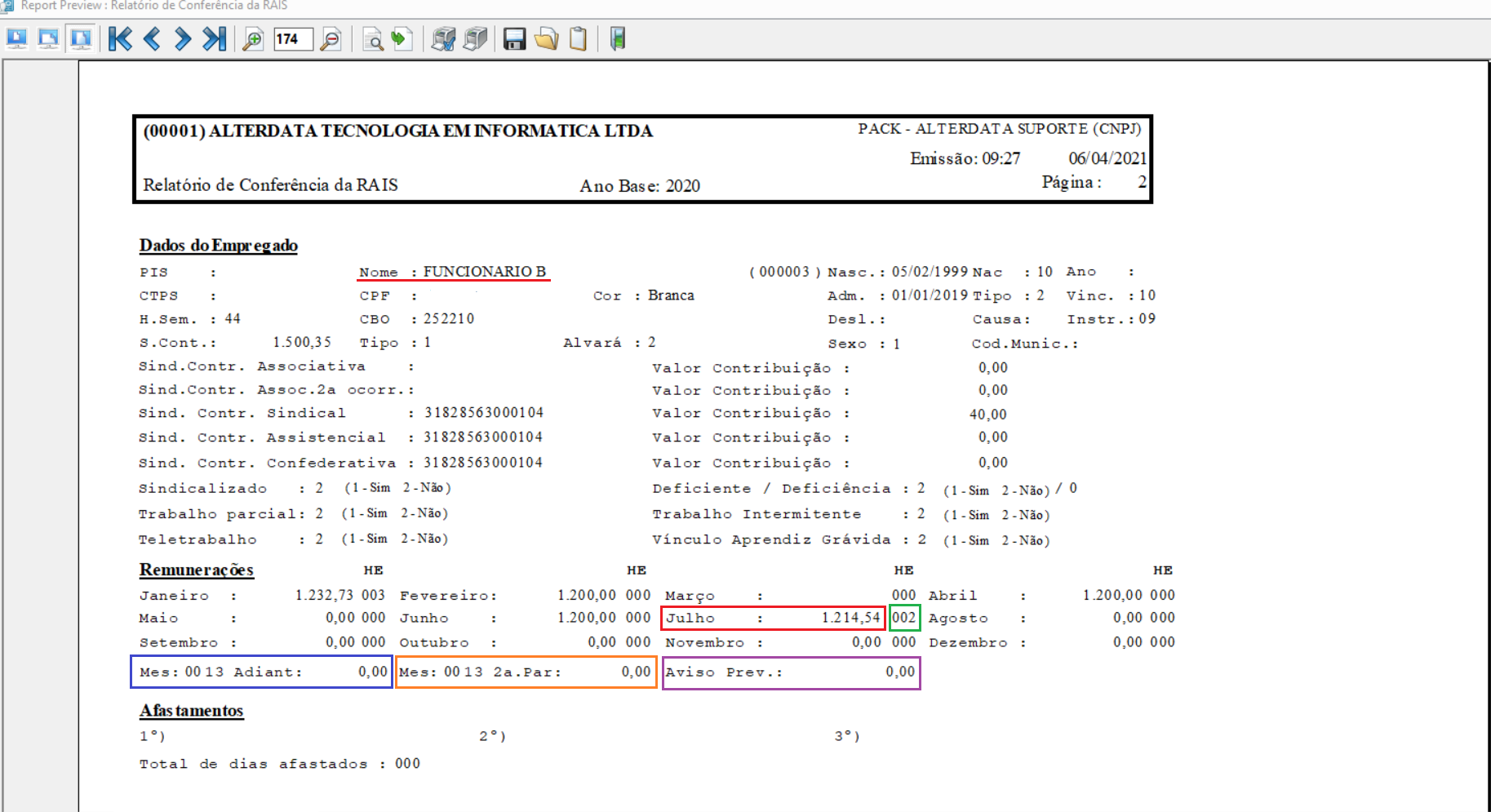
Task: Go to the previous page
Action: (152, 38)
